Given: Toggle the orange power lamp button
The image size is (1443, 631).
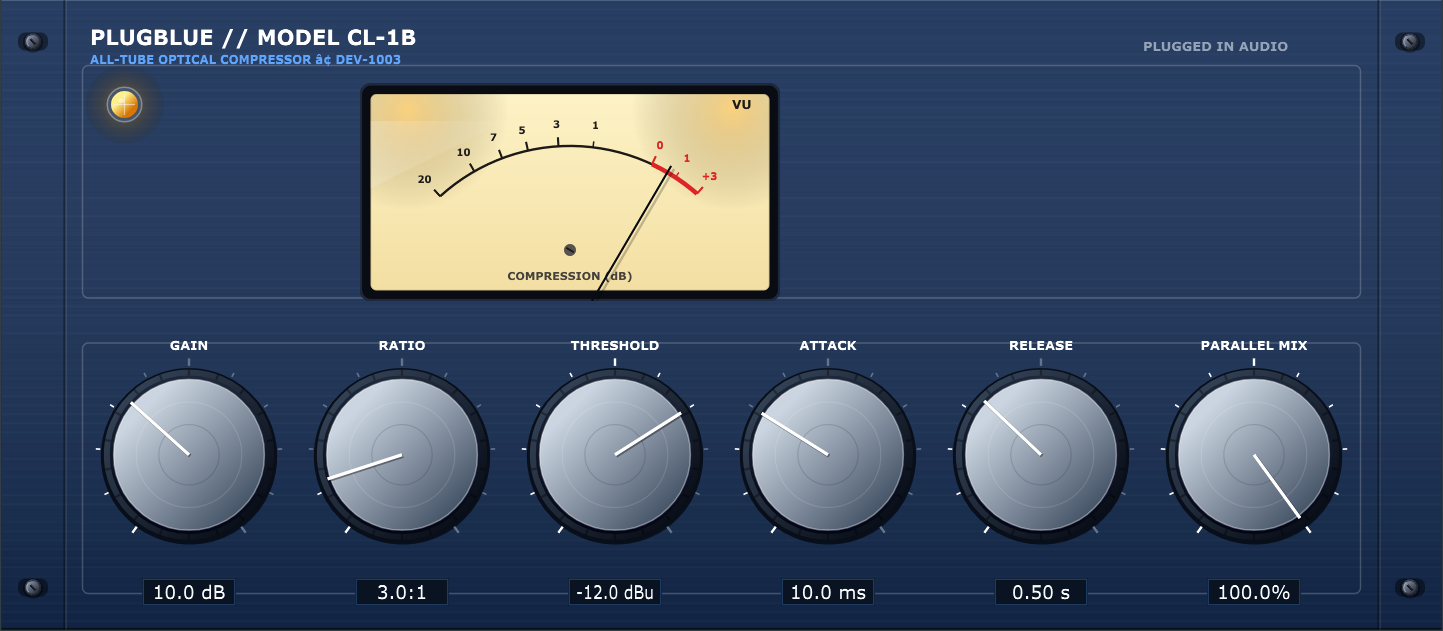Looking at the screenshot, I should point(125,105).
